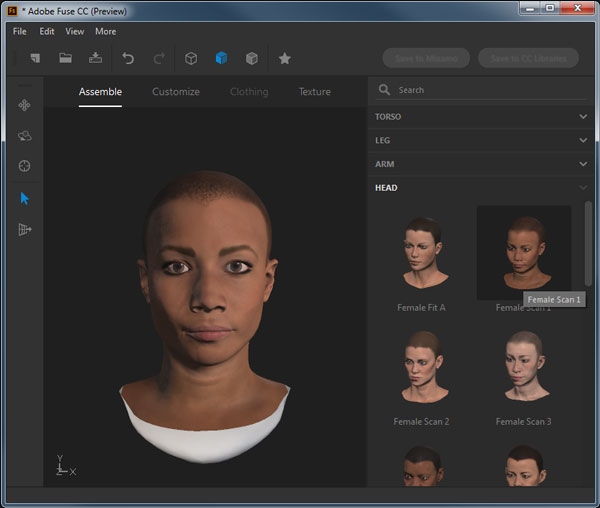The image size is (600, 508).
Task: Expand the ARM section
Action: coord(583,164)
